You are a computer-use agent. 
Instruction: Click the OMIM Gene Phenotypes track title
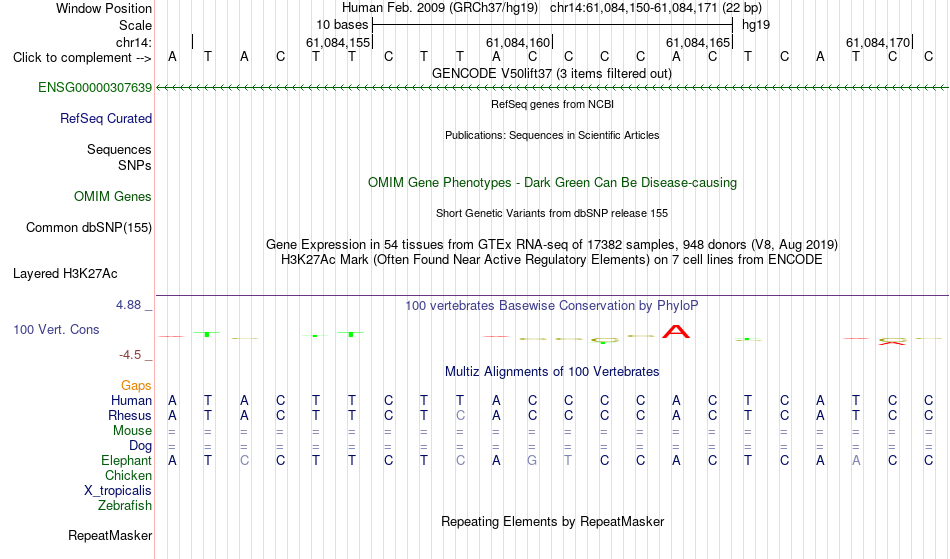(x=552, y=183)
